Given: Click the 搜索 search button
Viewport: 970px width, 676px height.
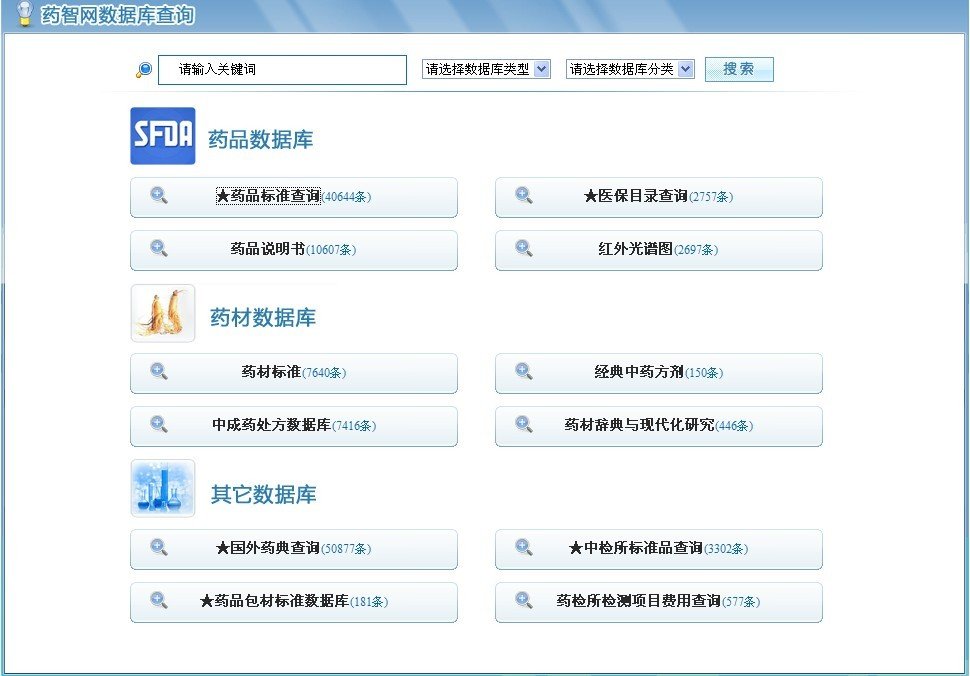Looking at the screenshot, I should click(739, 69).
